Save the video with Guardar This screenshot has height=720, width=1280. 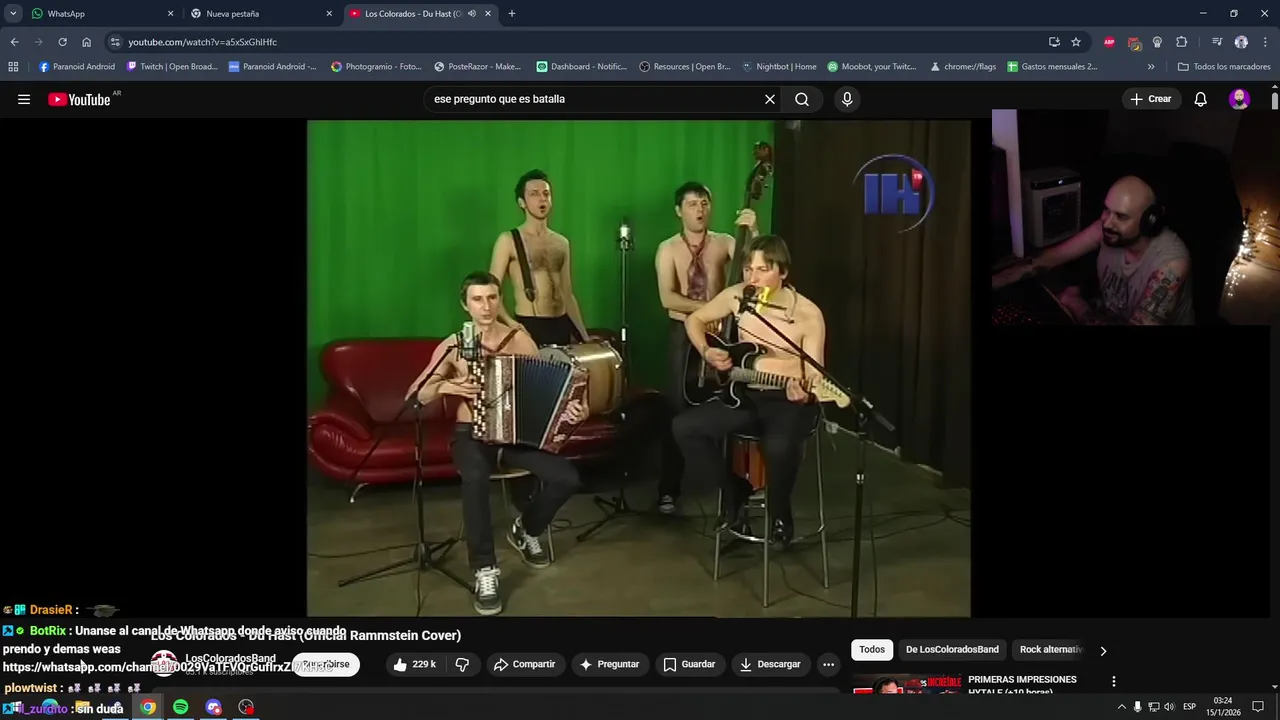tap(689, 664)
